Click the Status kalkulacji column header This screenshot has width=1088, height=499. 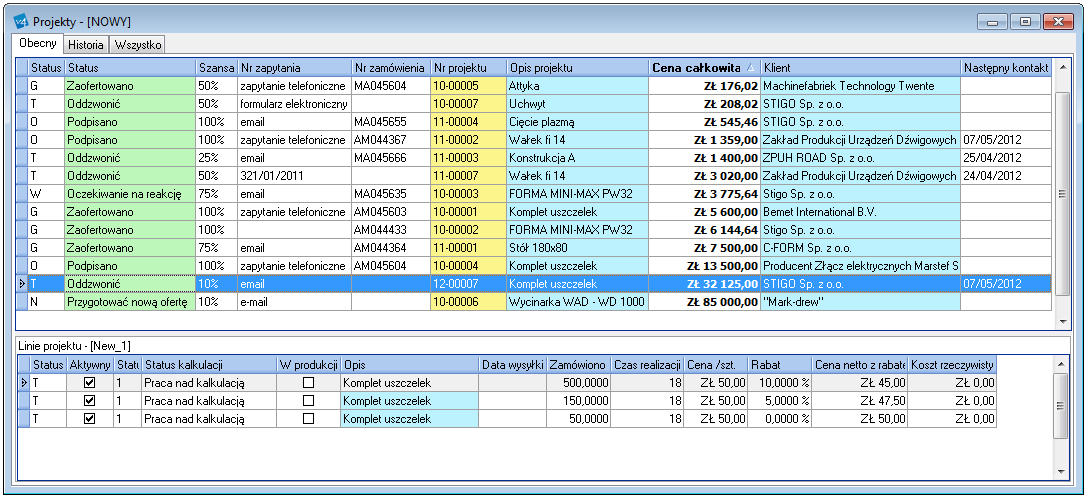(x=209, y=364)
